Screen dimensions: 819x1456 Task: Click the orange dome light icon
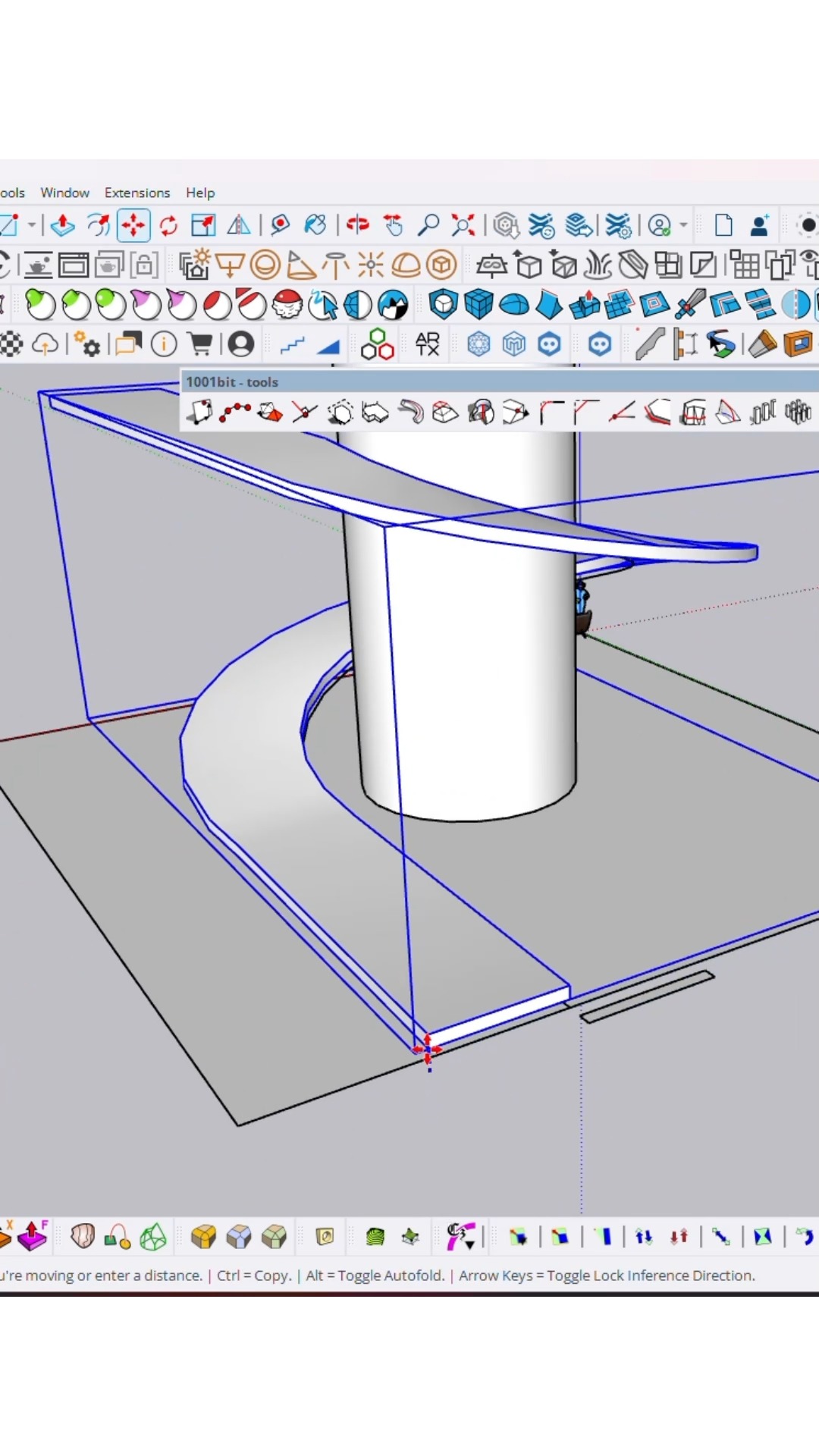tap(406, 265)
